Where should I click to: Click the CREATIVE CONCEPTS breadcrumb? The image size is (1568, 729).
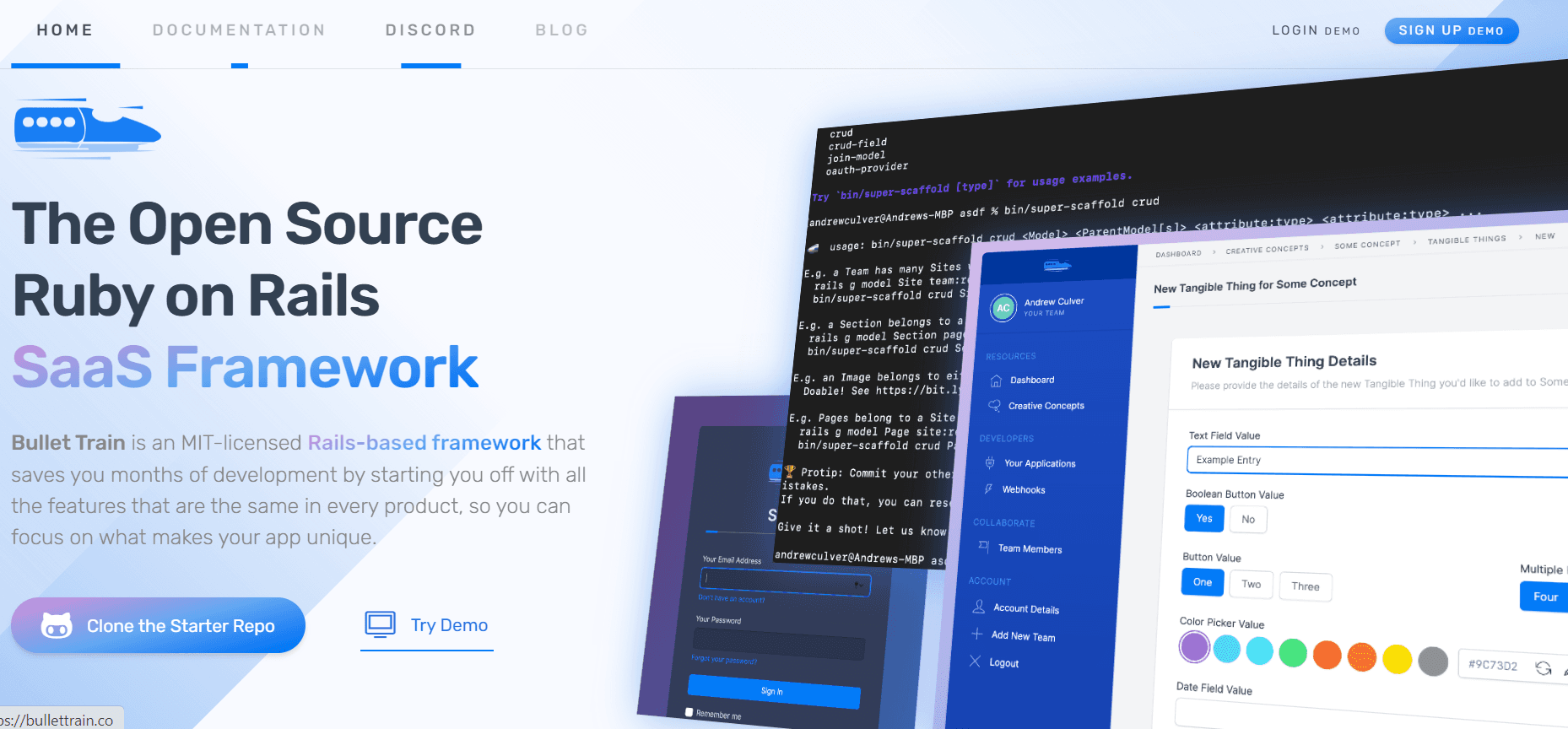coord(1267,250)
